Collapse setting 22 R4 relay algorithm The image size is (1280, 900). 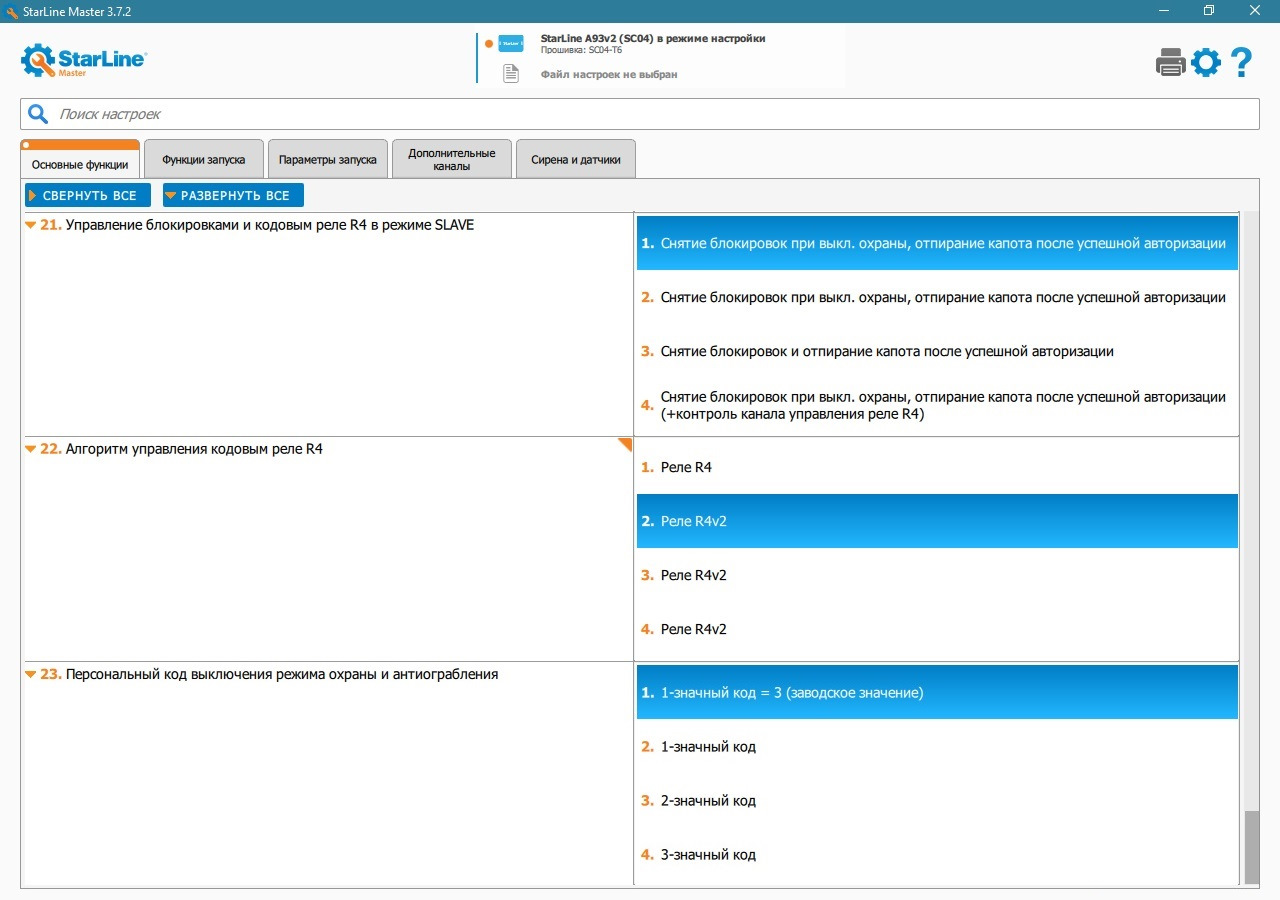pos(30,449)
